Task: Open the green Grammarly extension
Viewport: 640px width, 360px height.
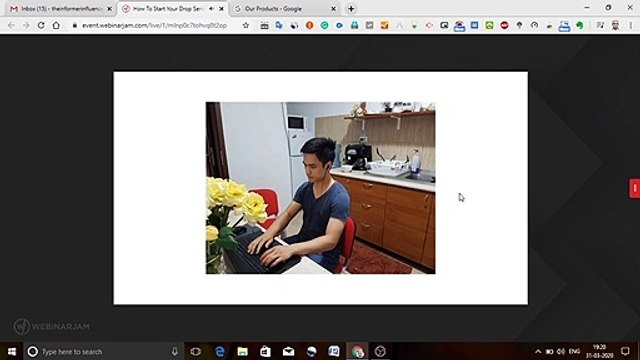Action: click(324, 25)
